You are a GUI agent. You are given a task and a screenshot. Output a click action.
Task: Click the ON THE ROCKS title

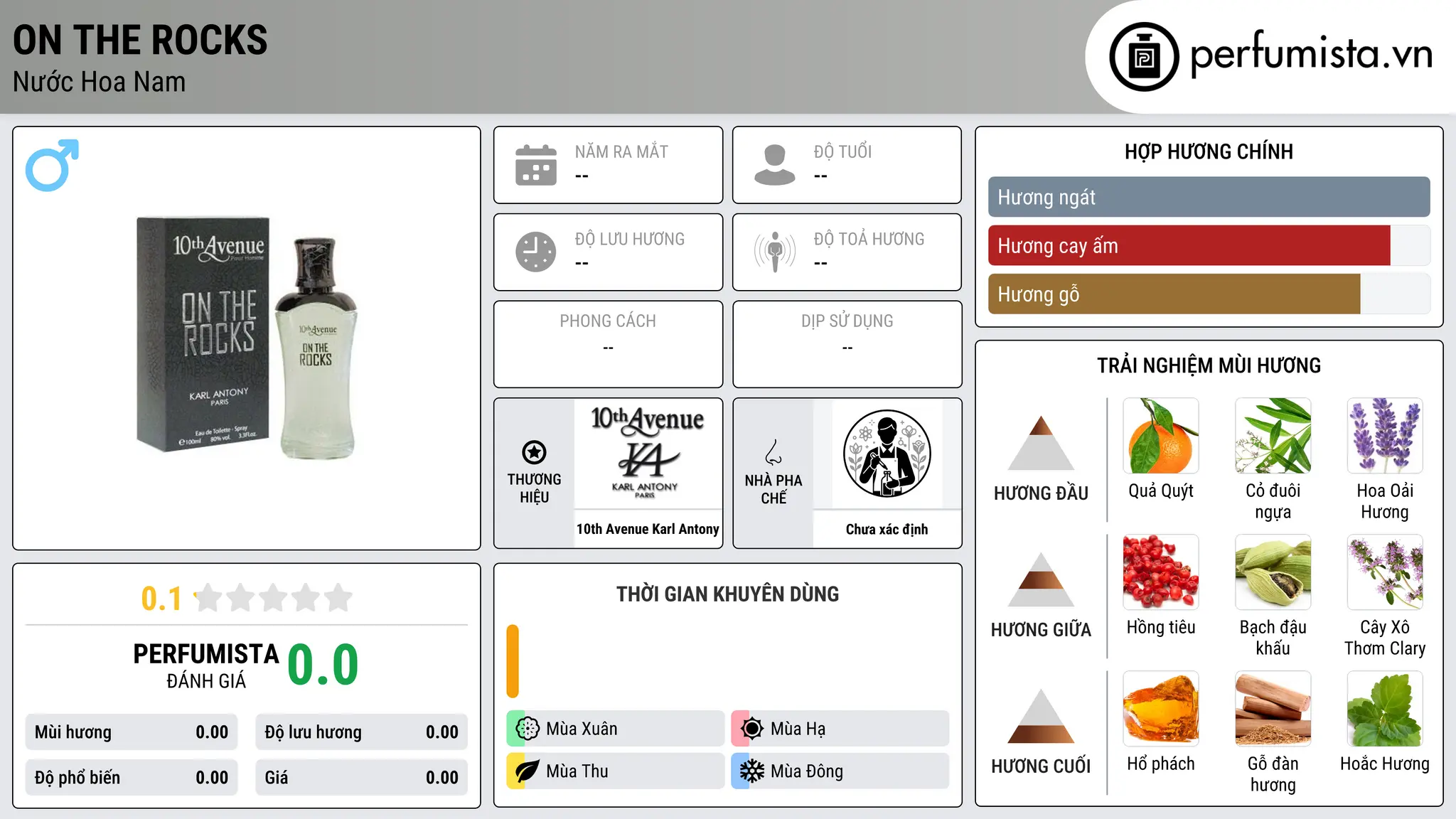click(x=140, y=40)
